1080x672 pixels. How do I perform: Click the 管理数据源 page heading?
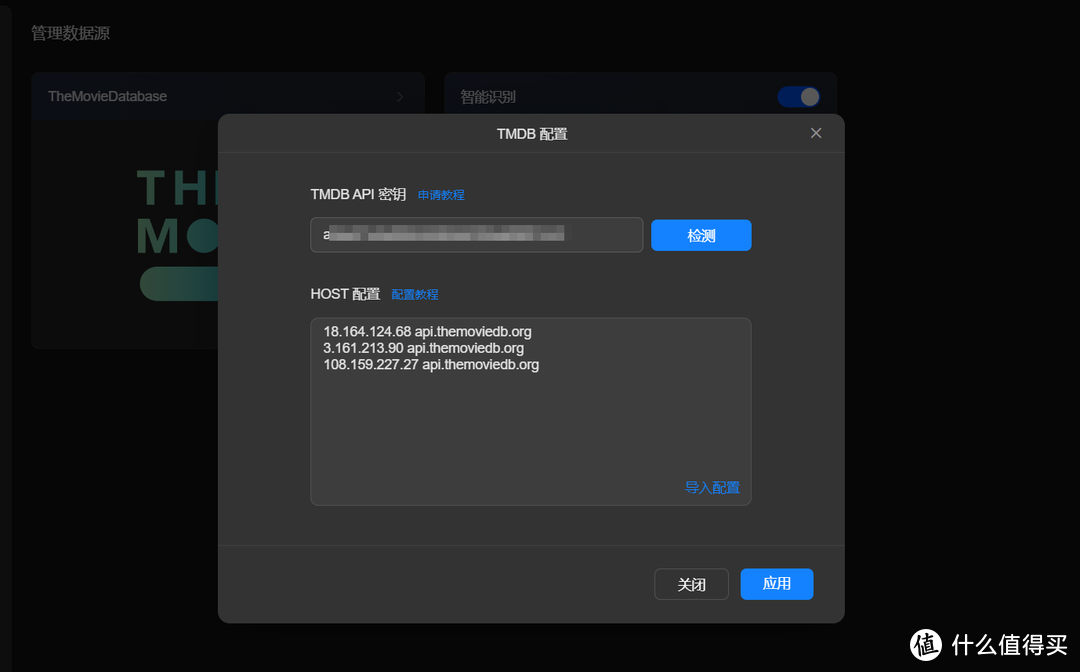coord(70,32)
